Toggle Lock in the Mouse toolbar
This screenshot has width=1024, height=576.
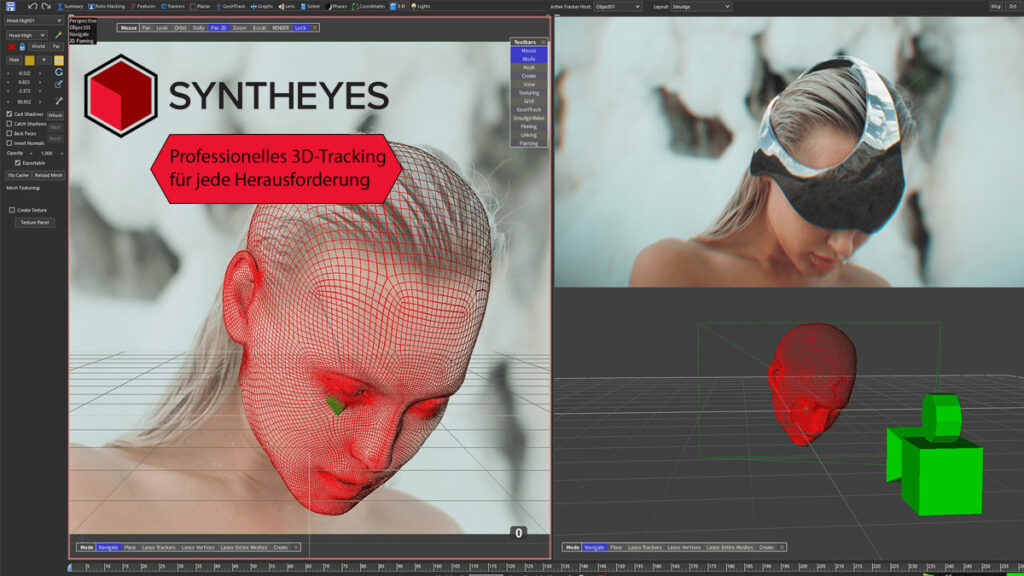click(x=300, y=28)
